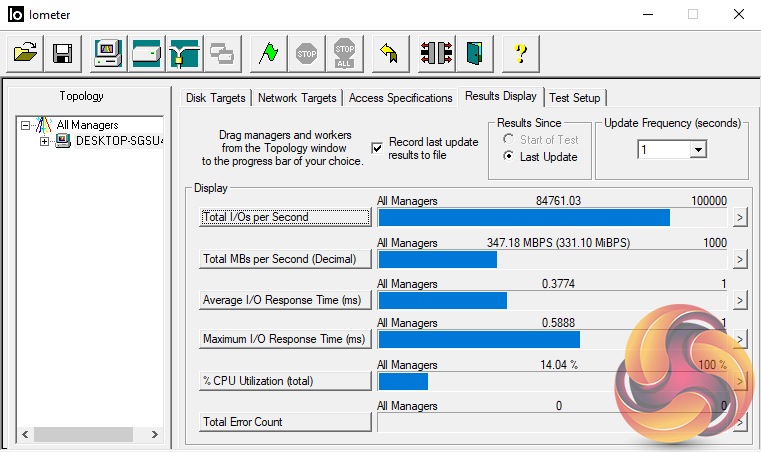Click the Total Error Count empty bar
Screen dimensions: 761x452
click(x=552, y=422)
